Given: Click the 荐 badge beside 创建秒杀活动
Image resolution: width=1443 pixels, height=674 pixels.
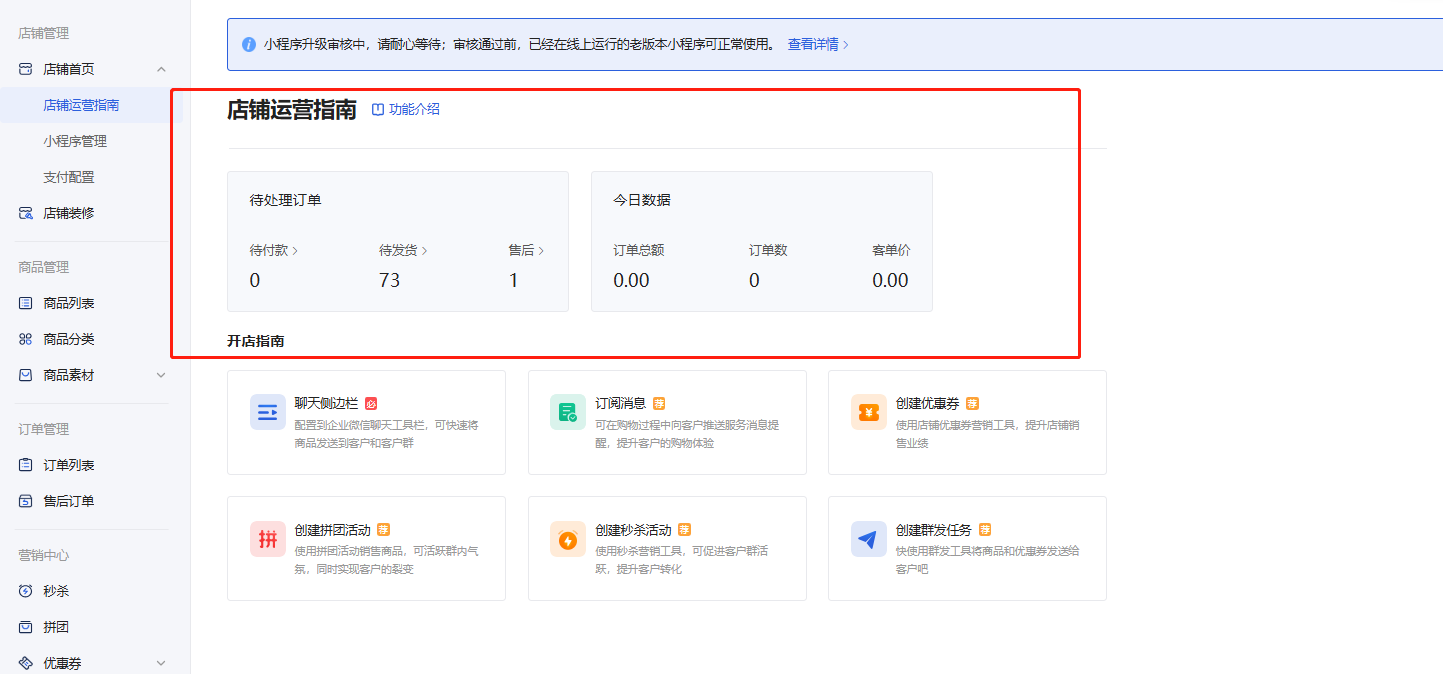Looking at the screenshot, I should coord(684,530).
